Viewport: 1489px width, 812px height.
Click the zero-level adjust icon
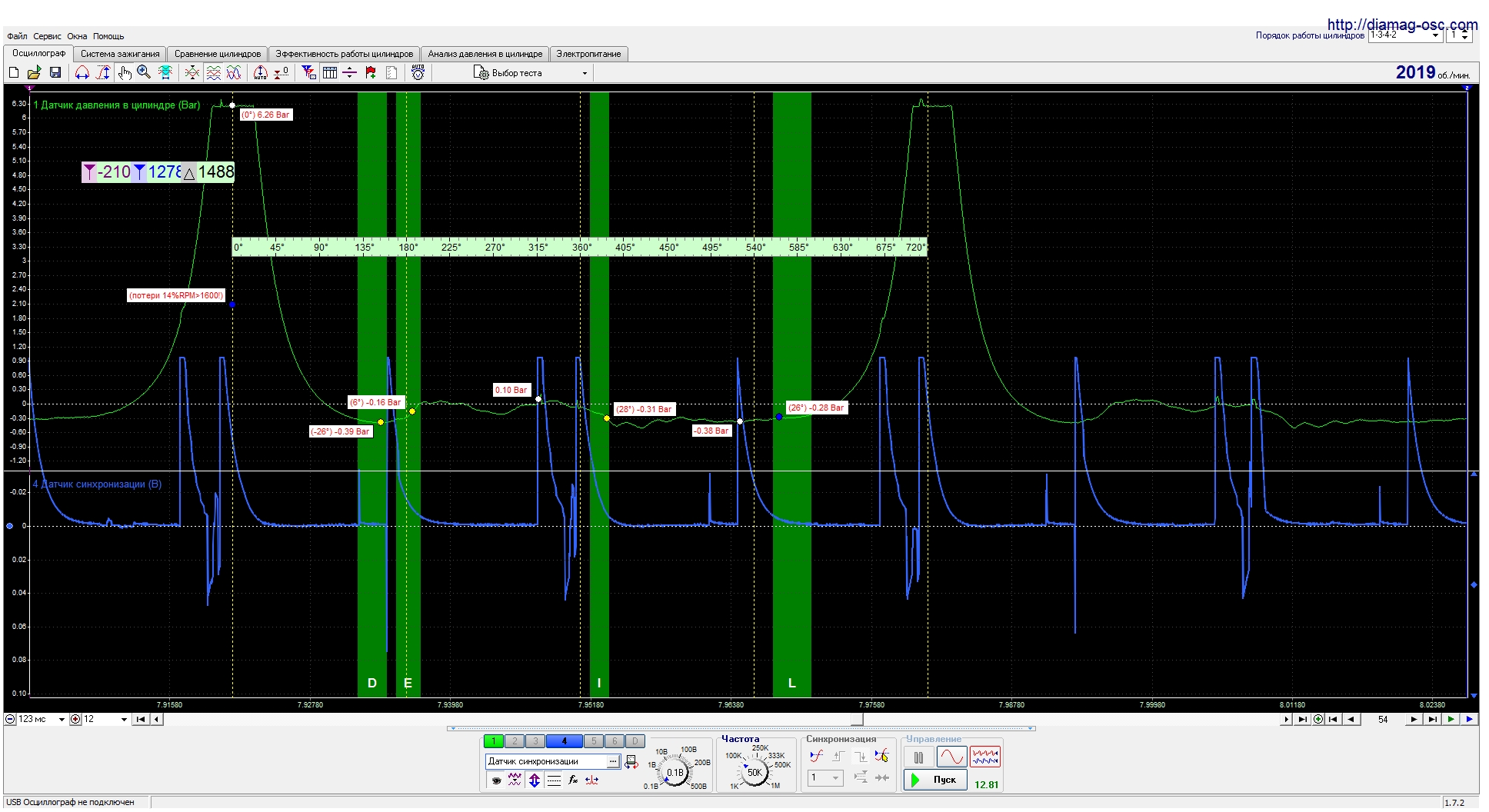tap(281, 72)
